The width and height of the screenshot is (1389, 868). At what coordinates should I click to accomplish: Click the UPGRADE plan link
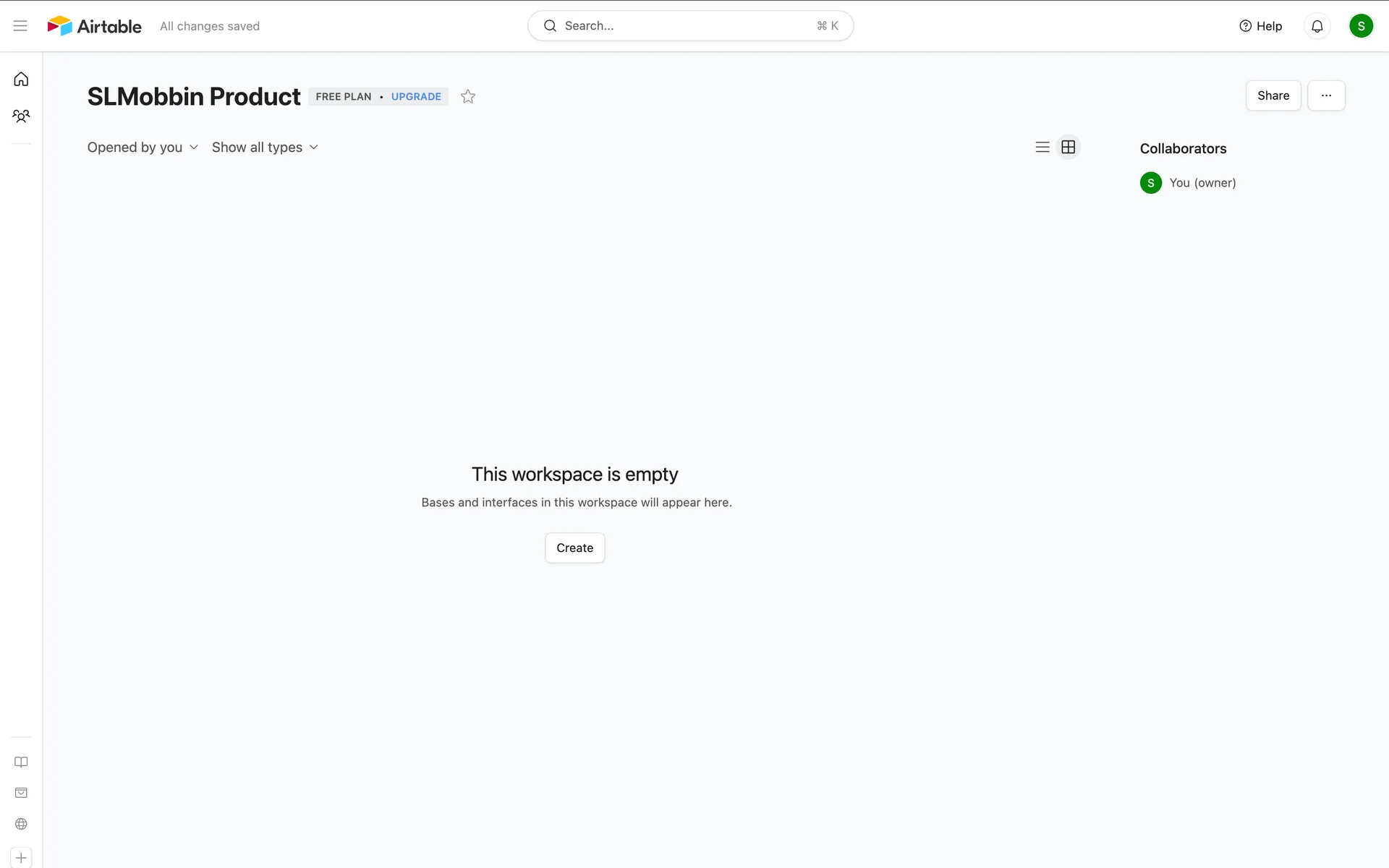(416, 96)
